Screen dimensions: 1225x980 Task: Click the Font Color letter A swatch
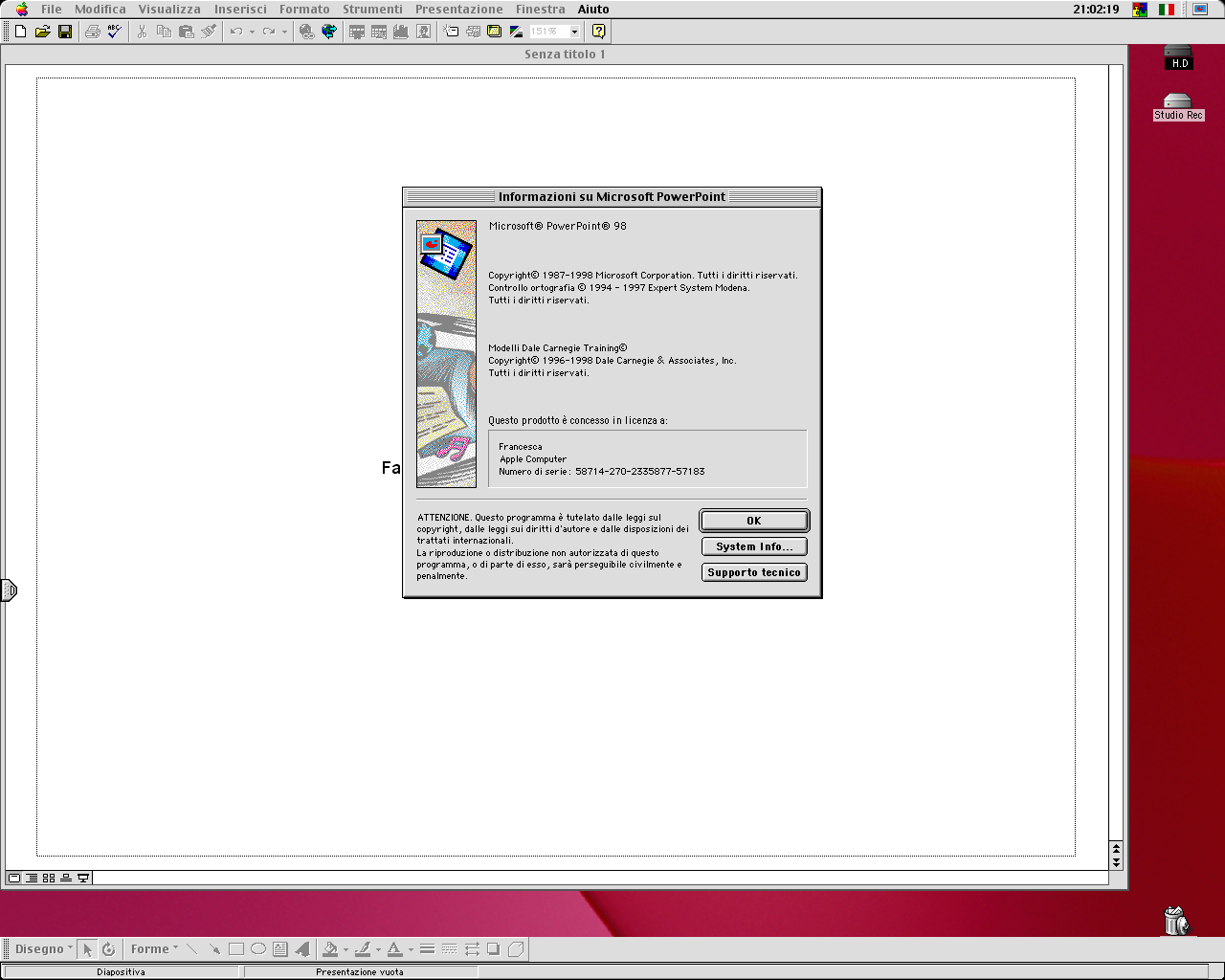[394, 949]
